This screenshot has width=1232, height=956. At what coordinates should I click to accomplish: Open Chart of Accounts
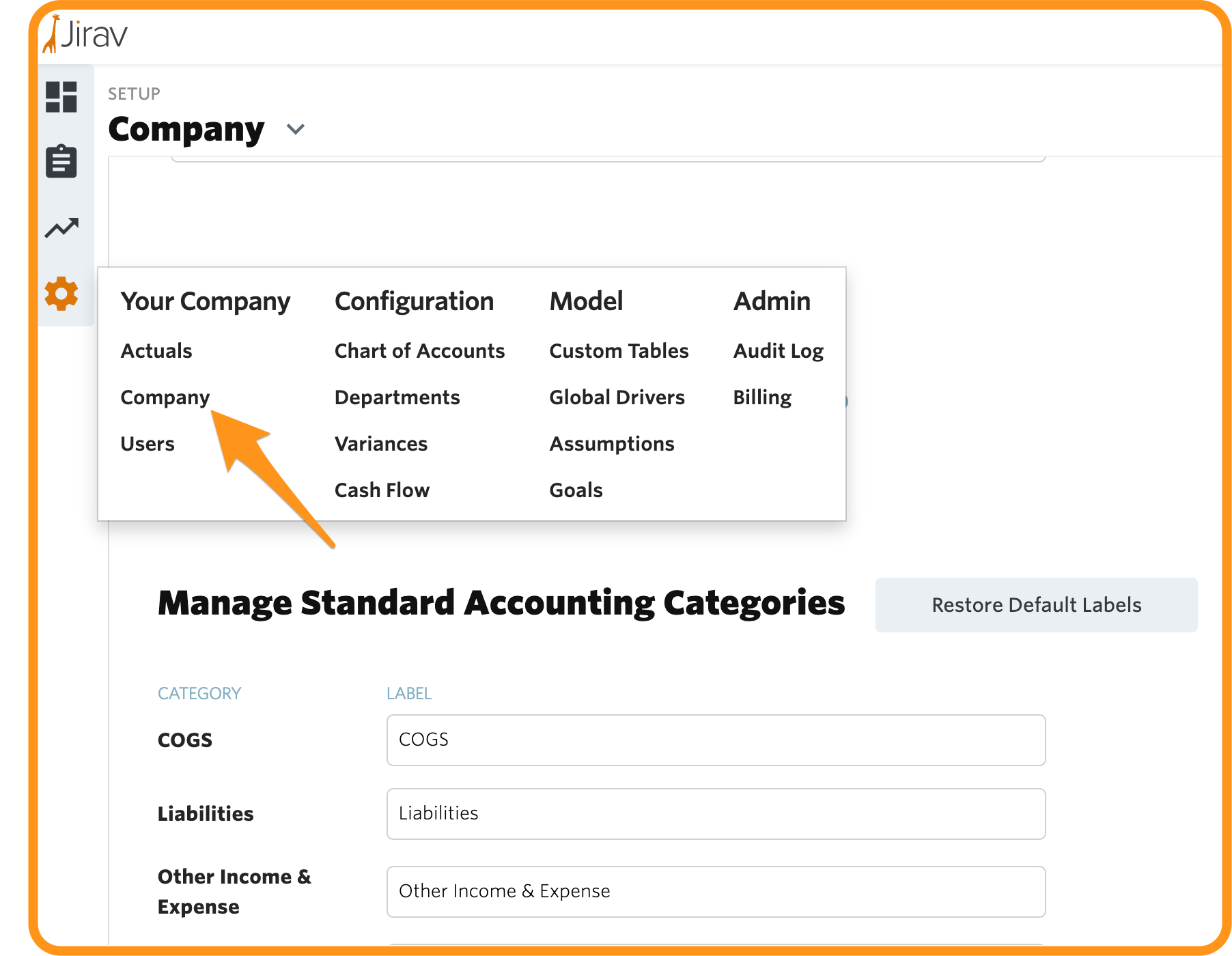(419, 351)
